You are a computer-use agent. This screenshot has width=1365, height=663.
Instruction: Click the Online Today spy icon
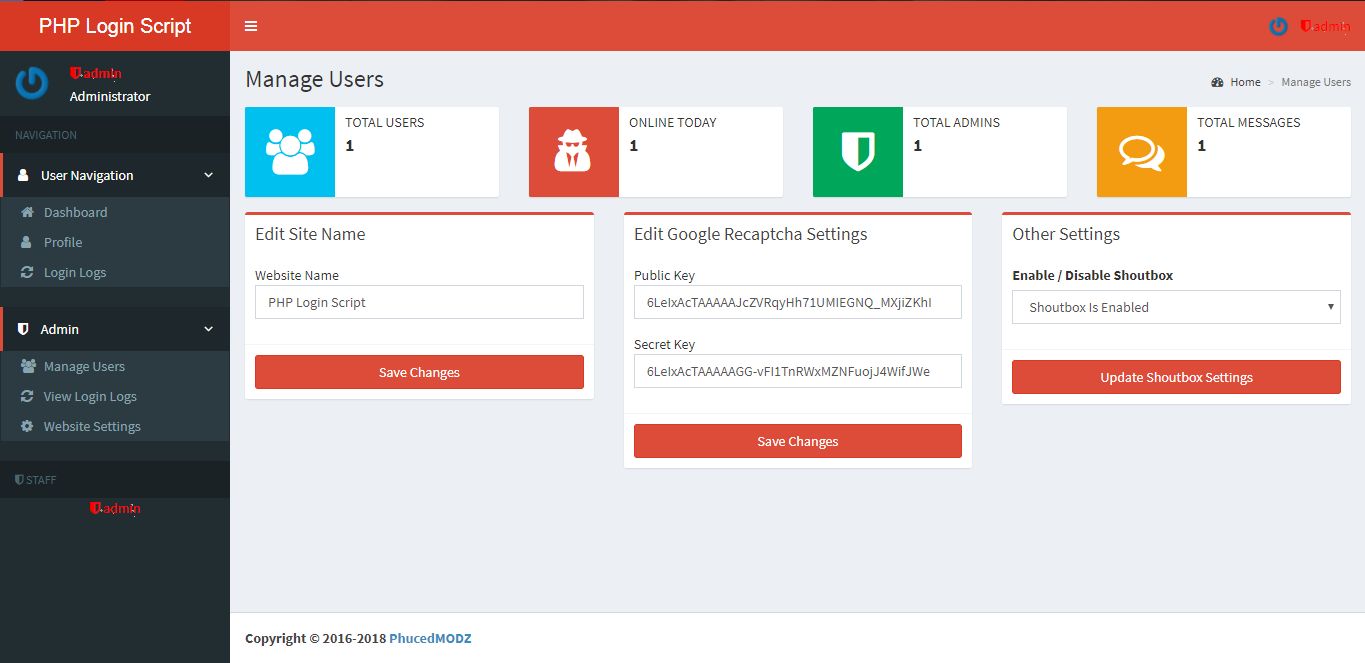[x=574, y=152]
